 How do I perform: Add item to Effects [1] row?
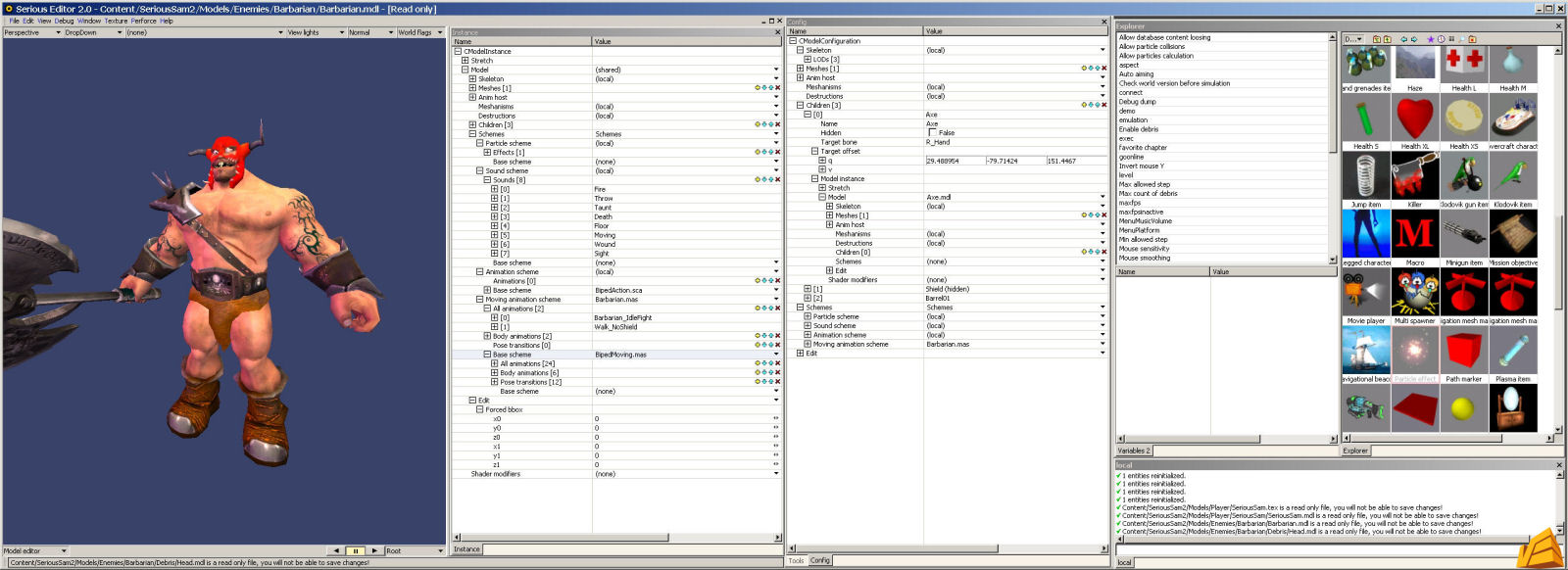click(x=758, y=153)
